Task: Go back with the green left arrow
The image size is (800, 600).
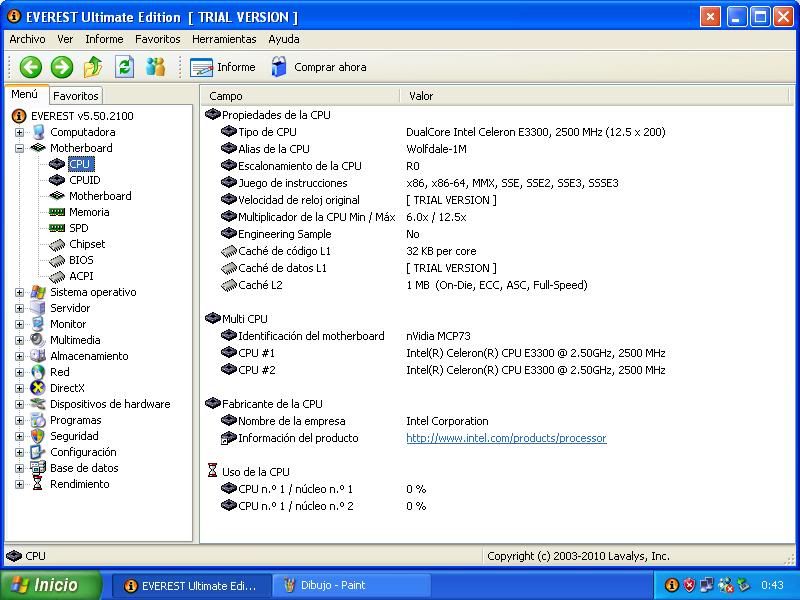Action: [31, 67]
